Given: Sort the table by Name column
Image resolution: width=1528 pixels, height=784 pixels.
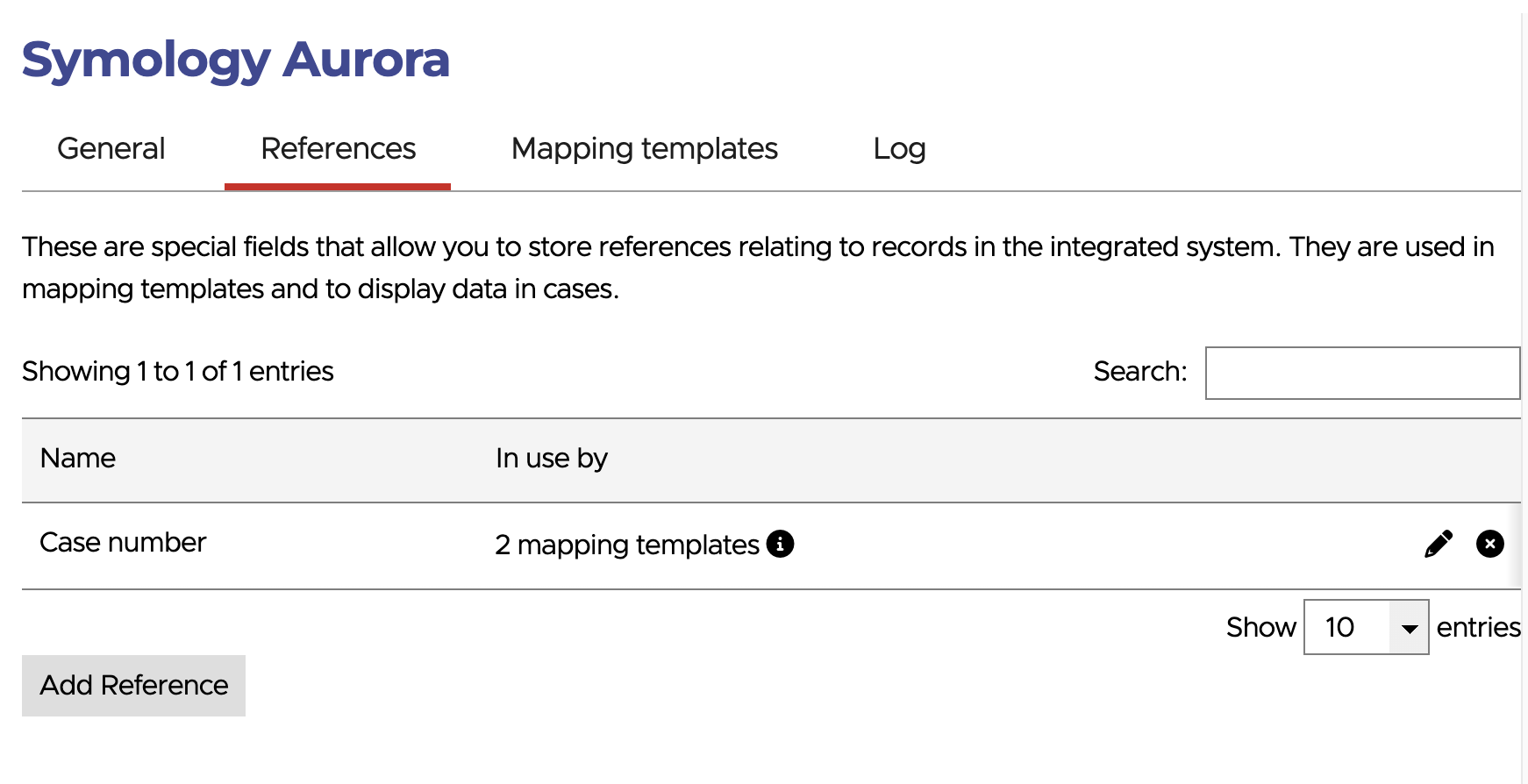Looking at the screenshot, I should tap(78, 459).
